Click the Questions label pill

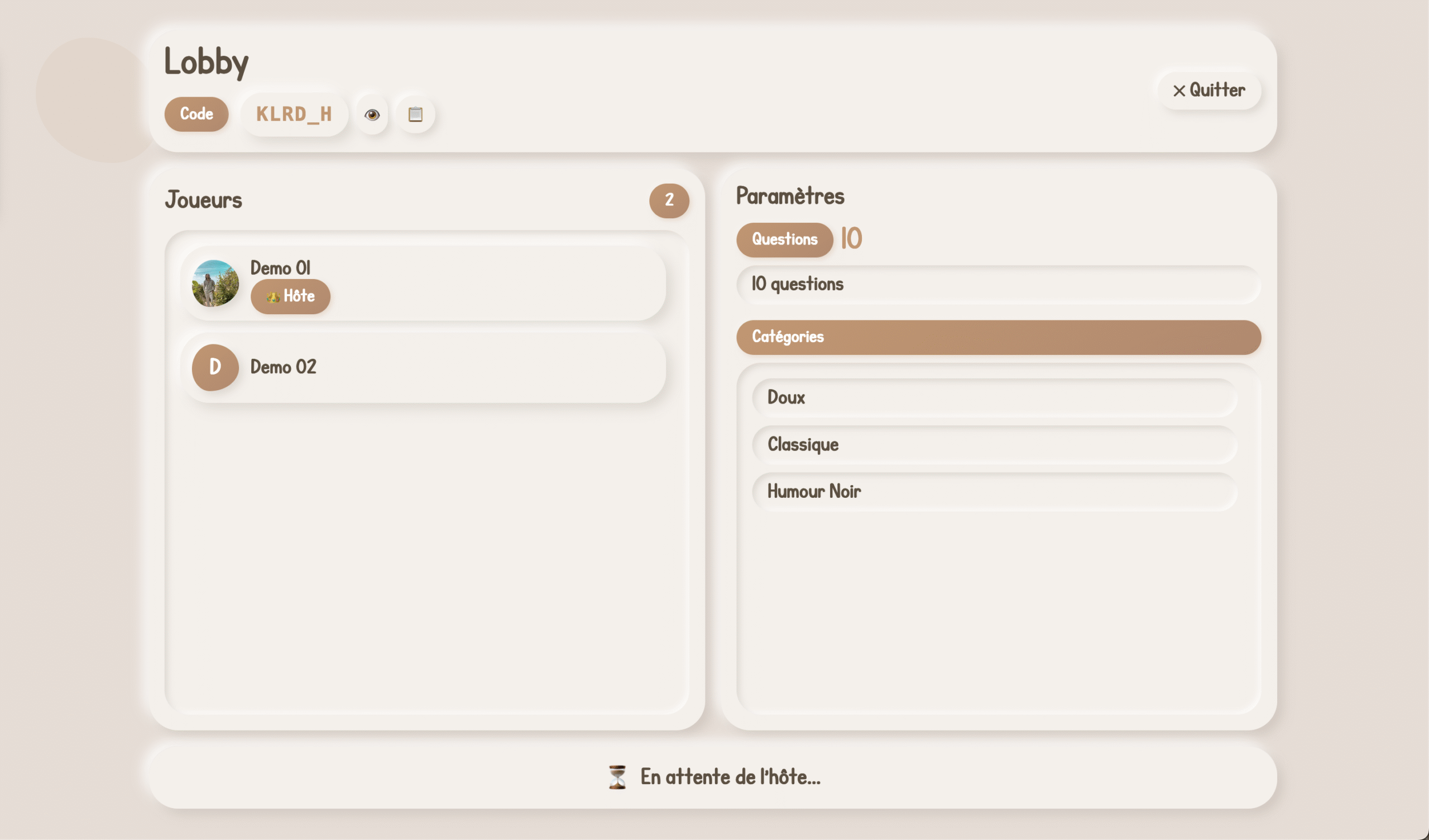click(784, 239)
